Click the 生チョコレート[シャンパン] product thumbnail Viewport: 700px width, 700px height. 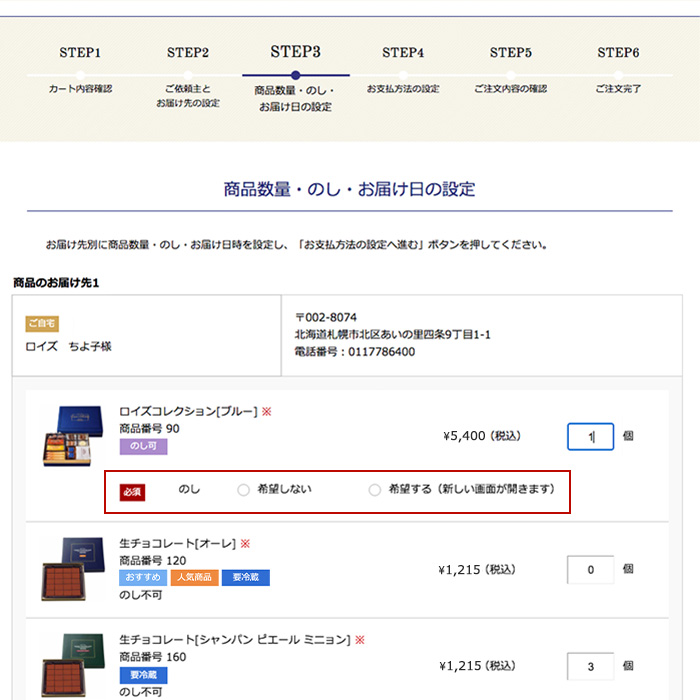coord(73,665)
